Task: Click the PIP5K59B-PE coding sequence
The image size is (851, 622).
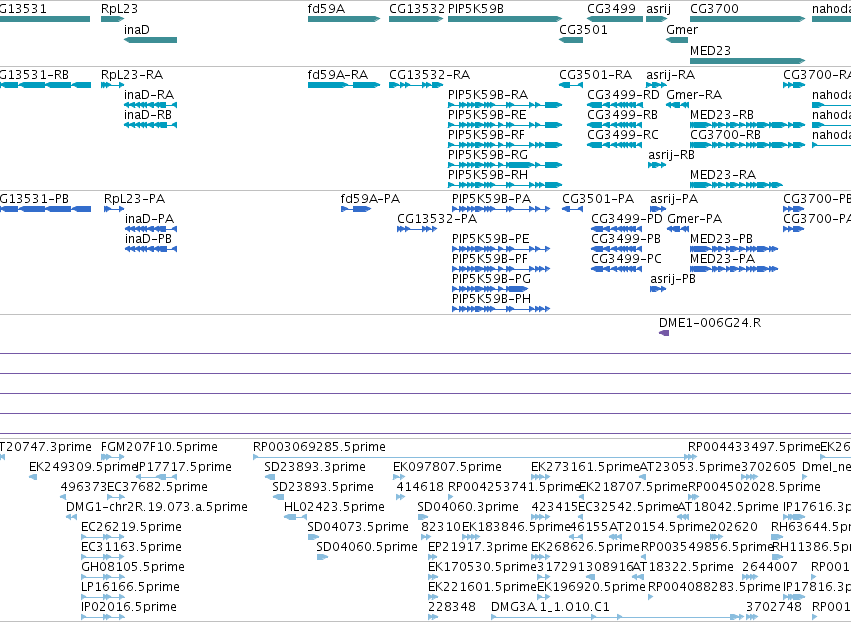Action: 501,249
